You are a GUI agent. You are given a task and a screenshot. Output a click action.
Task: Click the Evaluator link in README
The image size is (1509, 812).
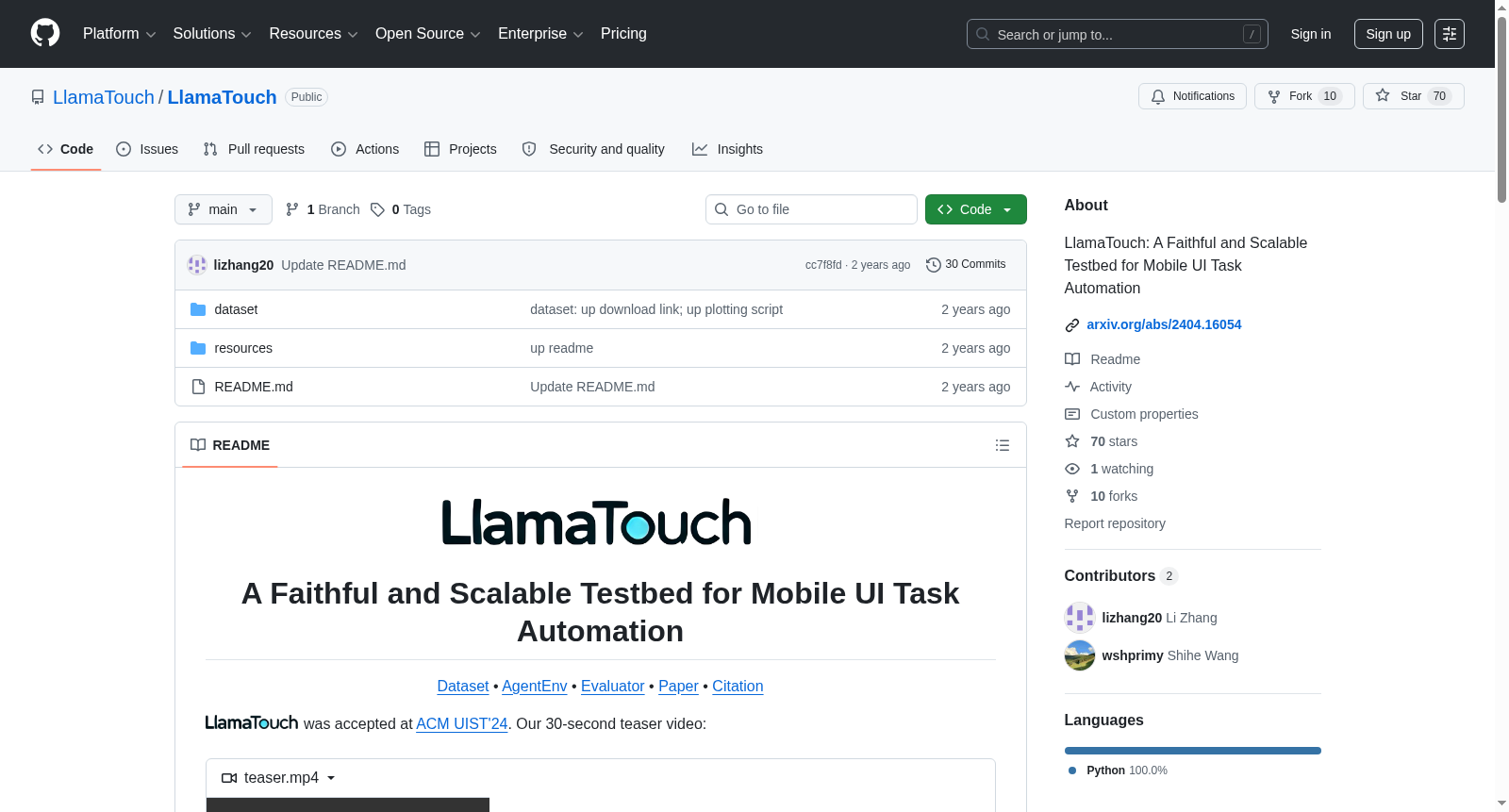(613, 686)
